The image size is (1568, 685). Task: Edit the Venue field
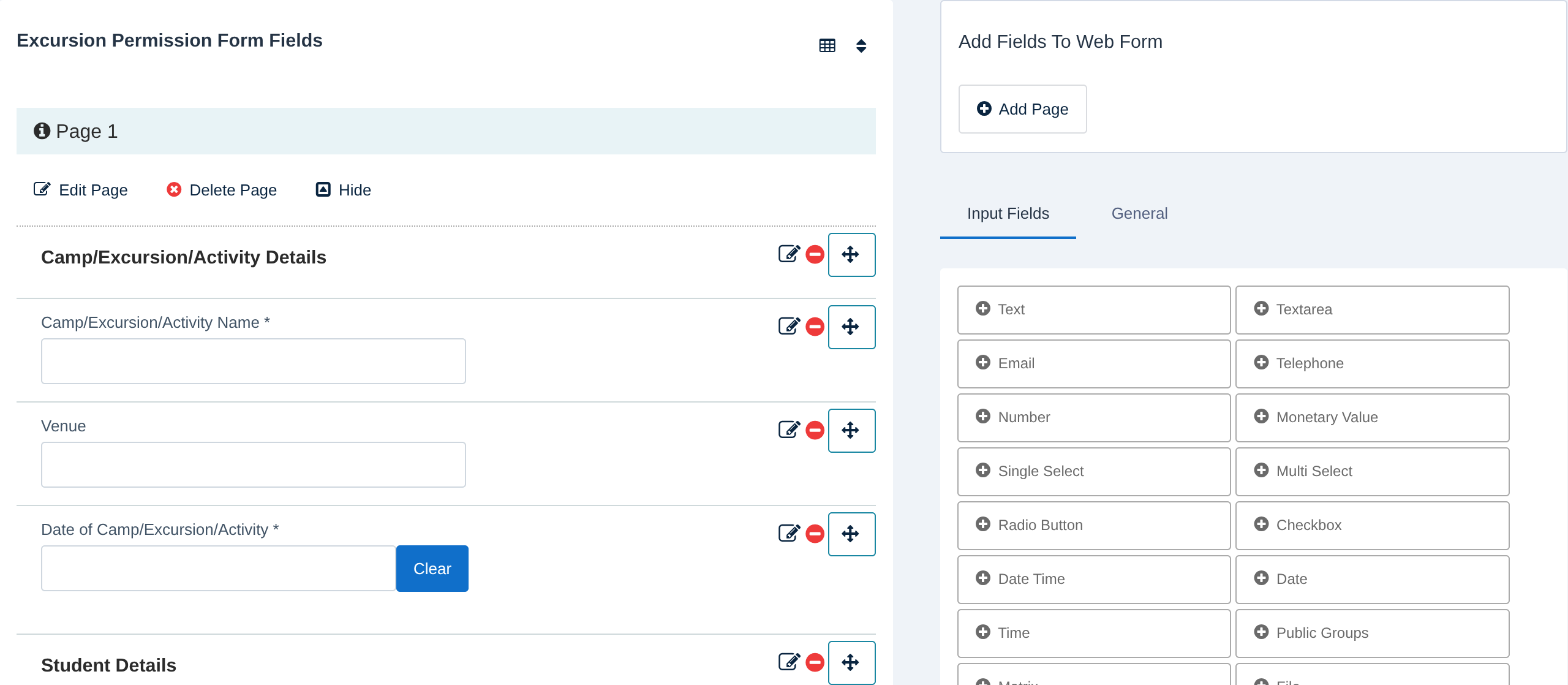(789, 430)
